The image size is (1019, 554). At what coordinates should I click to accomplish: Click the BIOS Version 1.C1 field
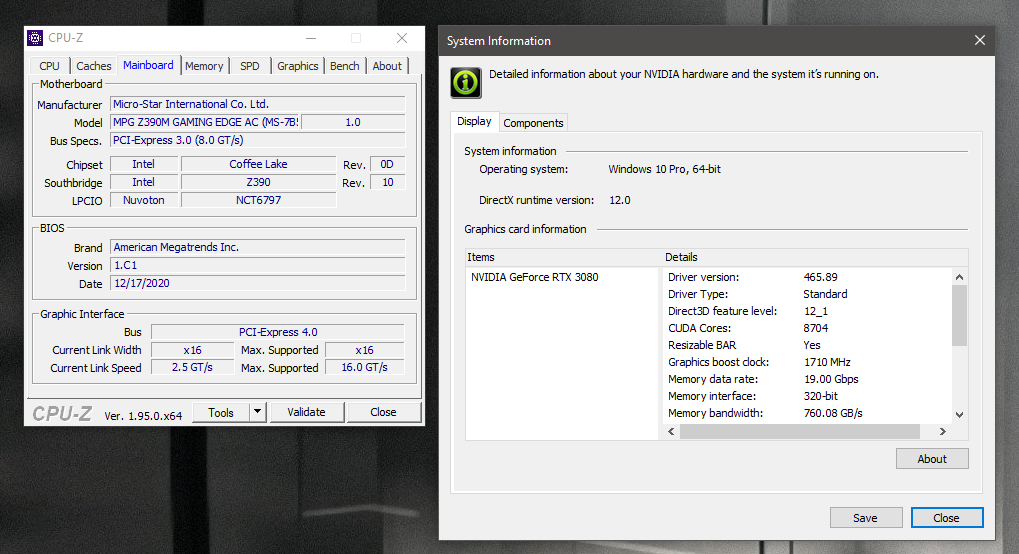click(258, 265)
